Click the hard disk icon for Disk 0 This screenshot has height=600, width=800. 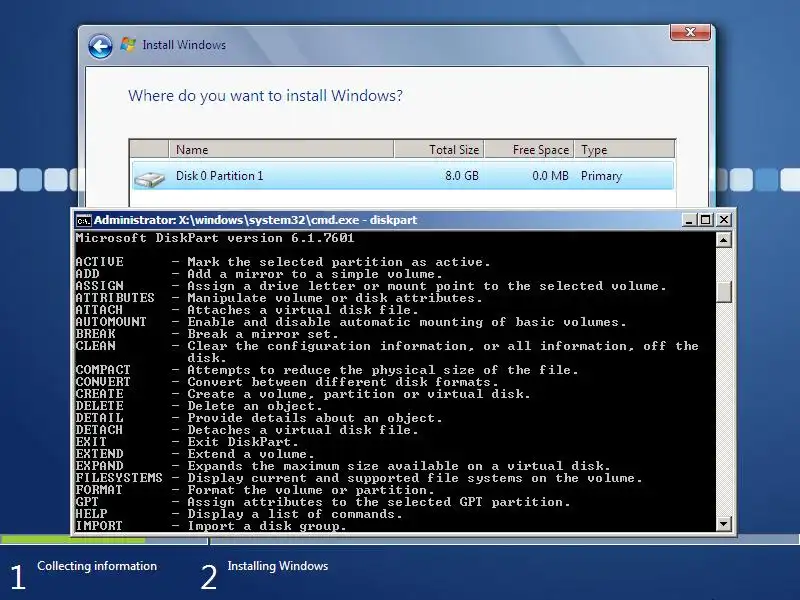point(149,178)
